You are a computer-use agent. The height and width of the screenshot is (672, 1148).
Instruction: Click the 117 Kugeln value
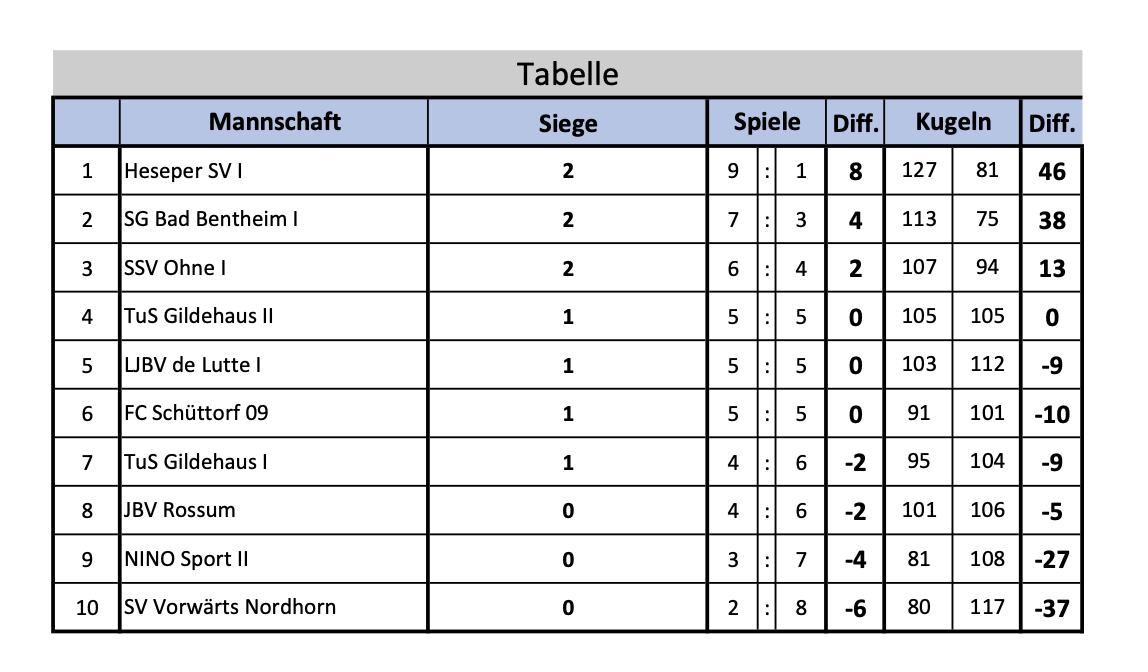[987, 607]
